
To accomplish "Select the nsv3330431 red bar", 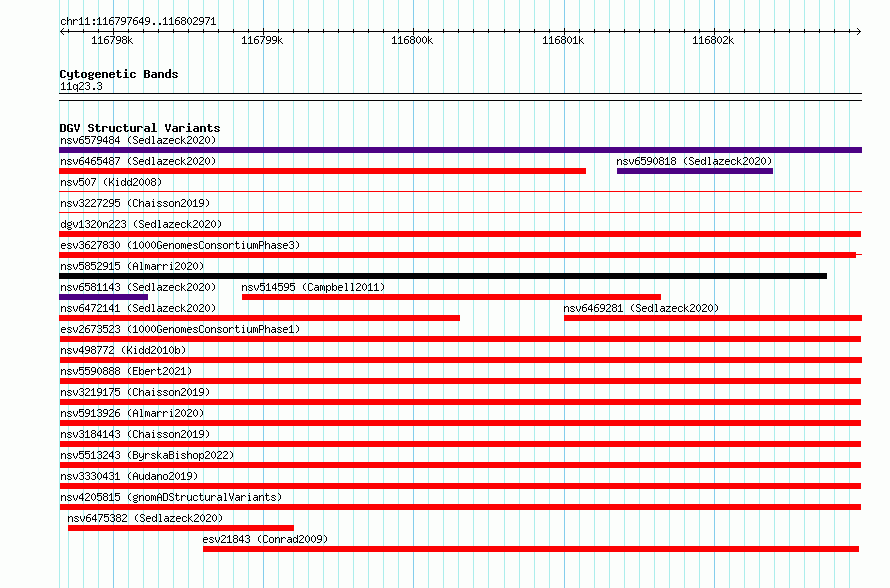I will tap(460, 486).
